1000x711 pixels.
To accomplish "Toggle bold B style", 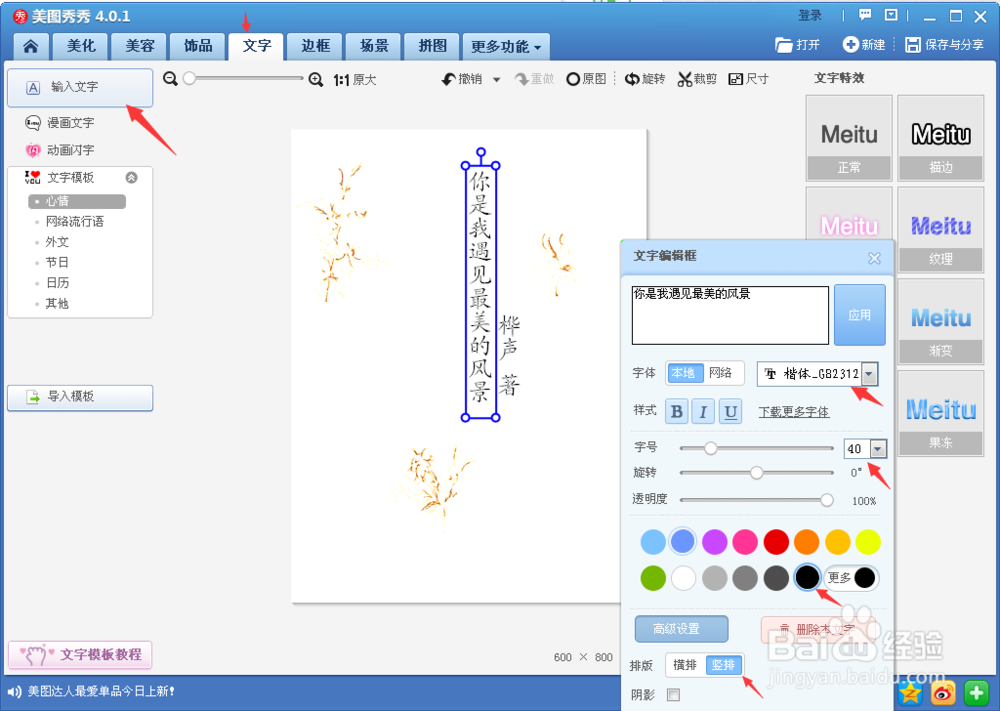I will click(x=677, y=412).
